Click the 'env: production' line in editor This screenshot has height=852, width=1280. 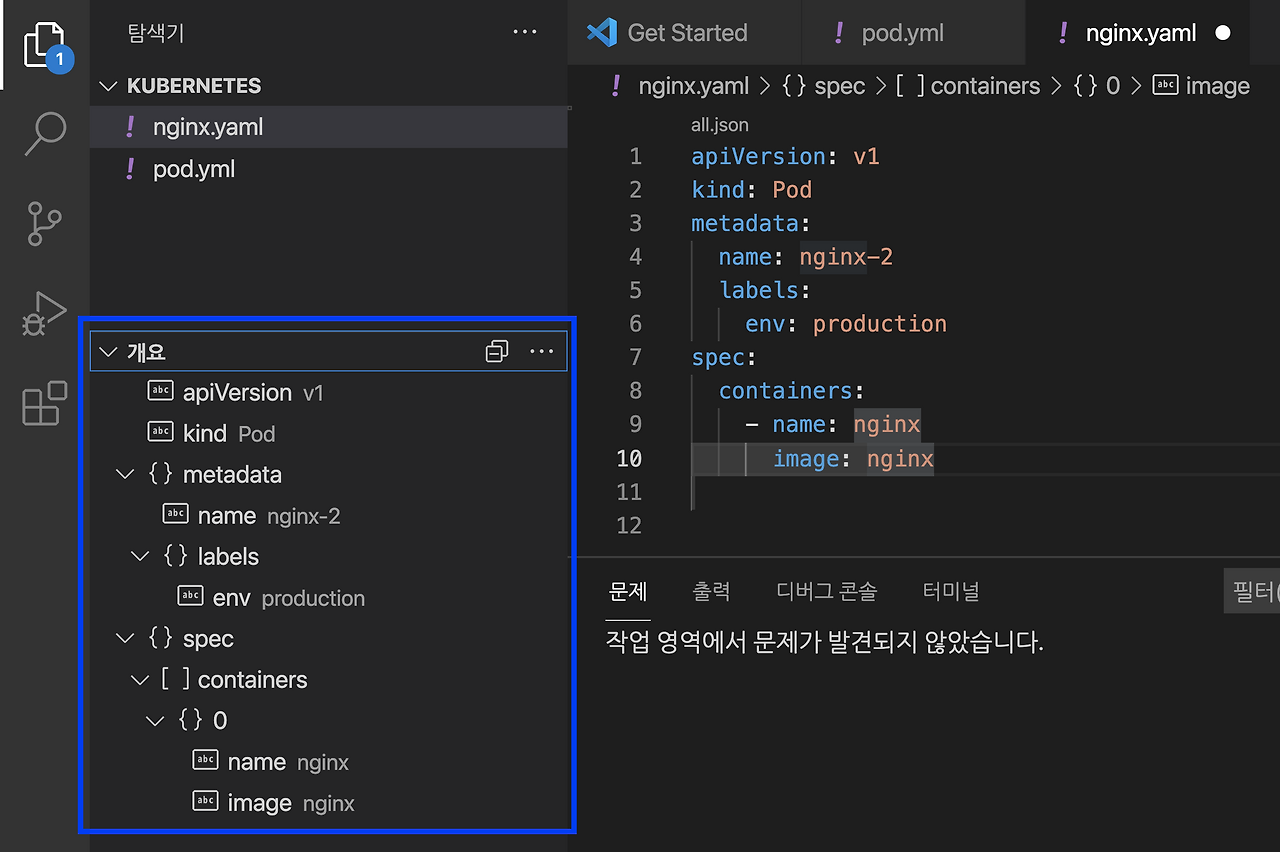coord(845,323)
